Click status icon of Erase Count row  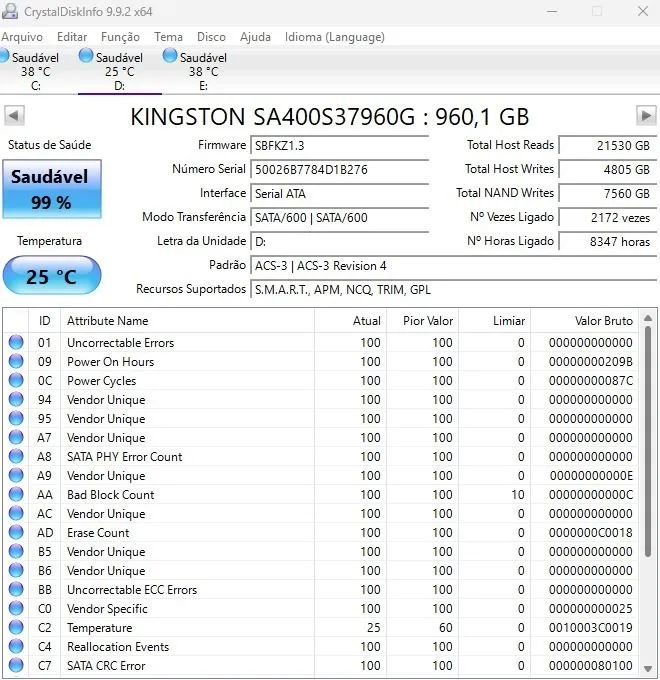coord(16,533)
